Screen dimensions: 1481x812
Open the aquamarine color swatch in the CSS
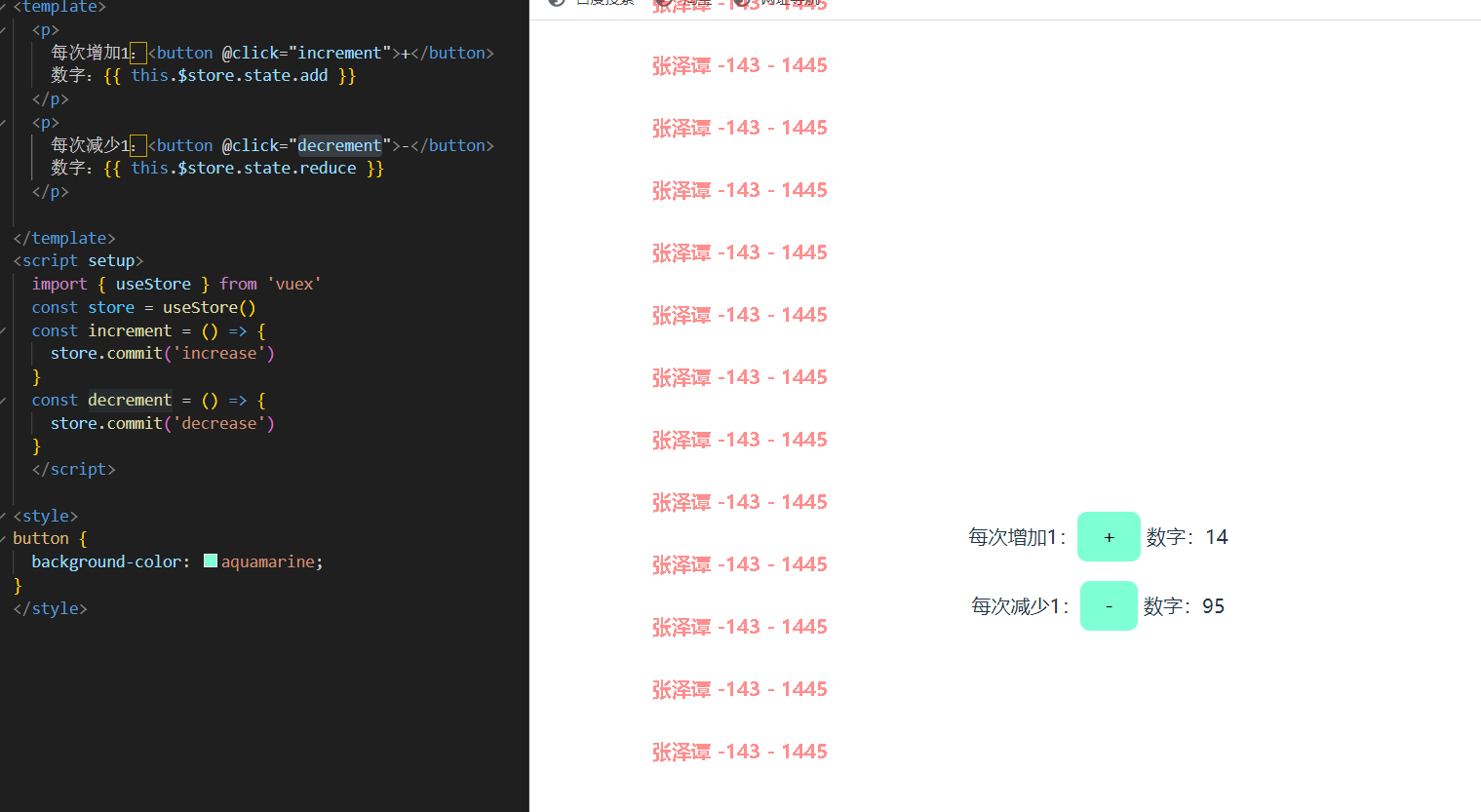pyautogui.click(x=211, y=561)
